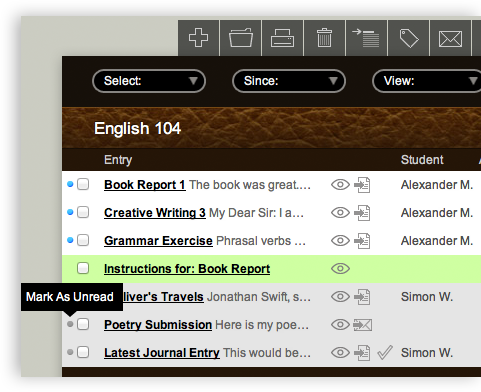Image resolution: width=481 pixels, height=392 pixels.
Task: Click the envelope mail toolbar icon
Action: pyautogui.click(x=450, y=38)
